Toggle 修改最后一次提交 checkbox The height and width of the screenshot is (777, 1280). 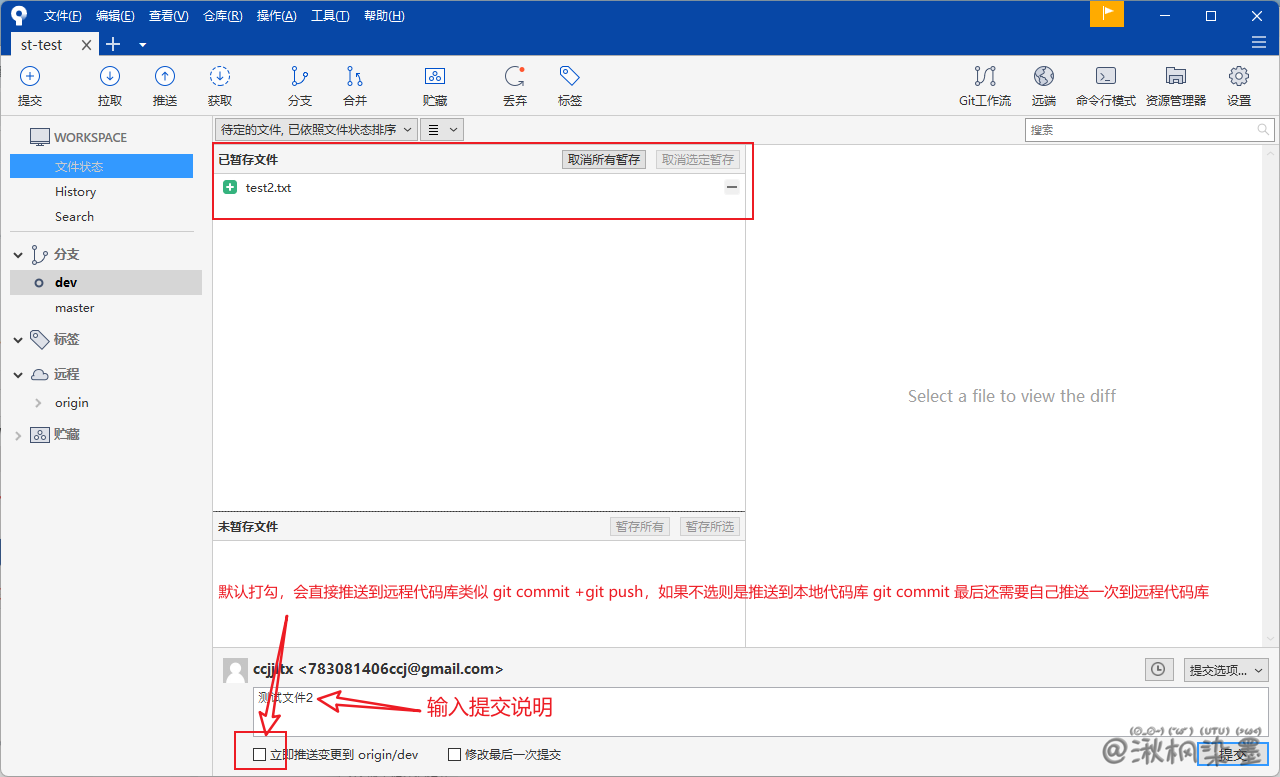tap(454, 755)
